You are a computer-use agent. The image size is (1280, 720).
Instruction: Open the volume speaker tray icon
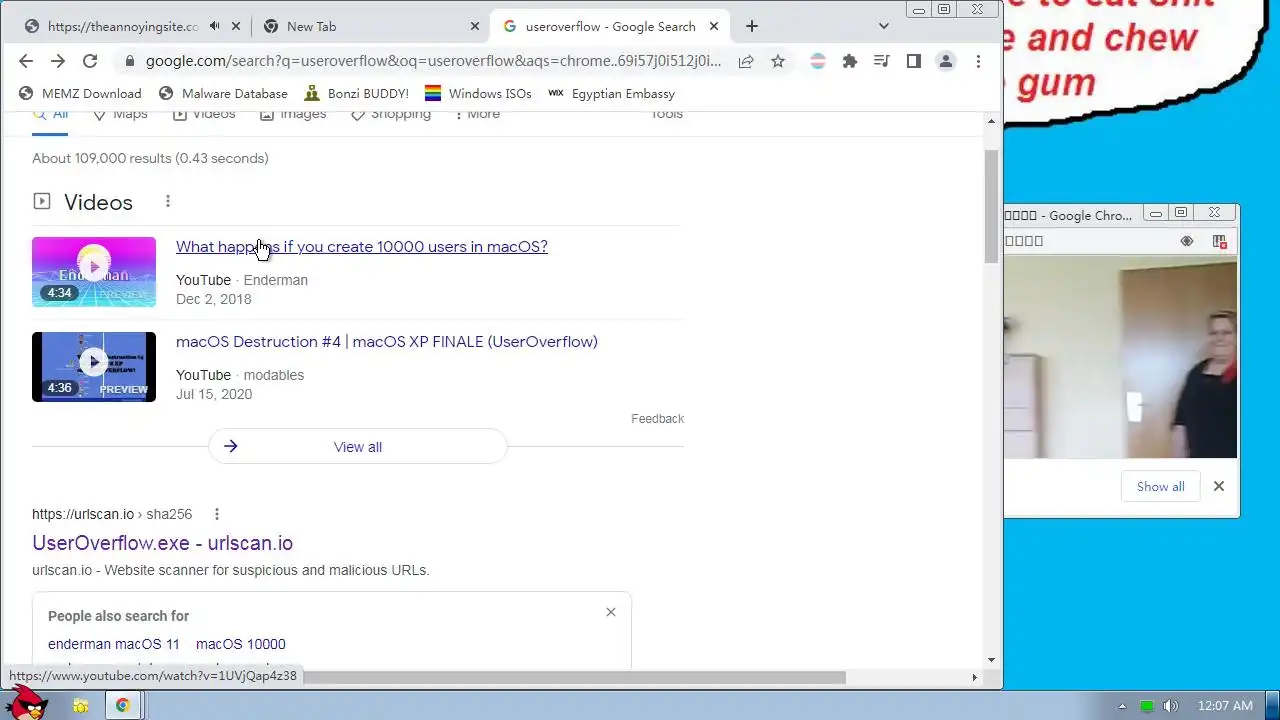[x=1171, y=706]
